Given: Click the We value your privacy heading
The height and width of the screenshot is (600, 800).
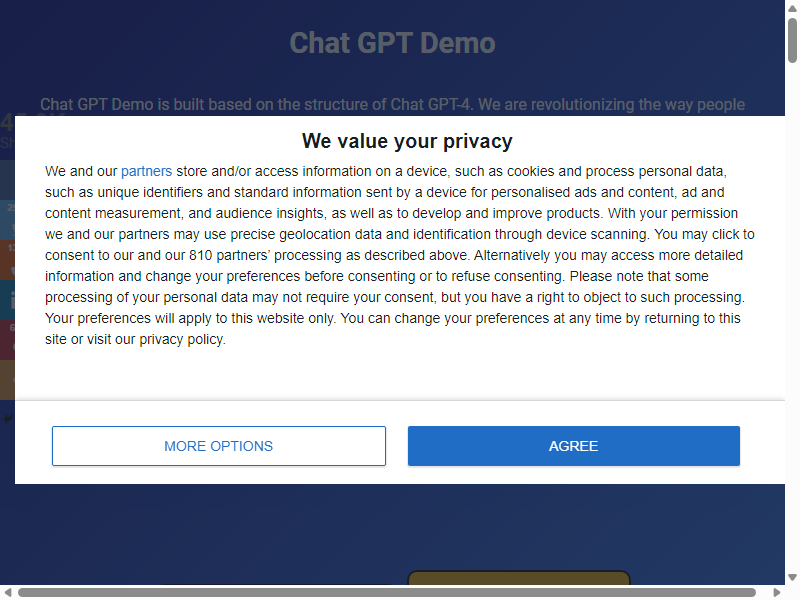Looking at the screenshot, I should click(407, 141).
